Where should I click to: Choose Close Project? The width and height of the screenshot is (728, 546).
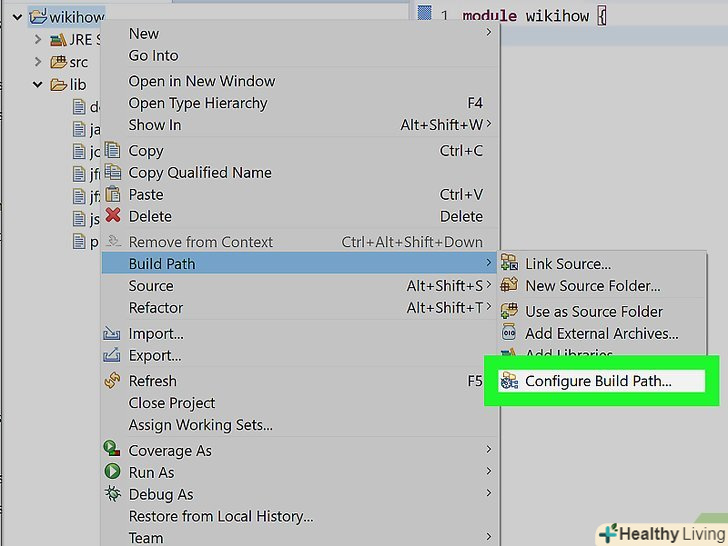pos(172,403)
